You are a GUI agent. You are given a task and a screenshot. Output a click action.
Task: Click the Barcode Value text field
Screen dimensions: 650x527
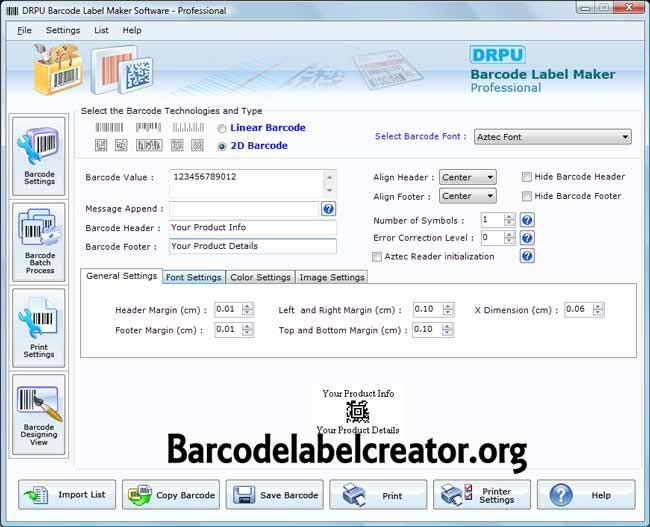click(x=246, y=183)
